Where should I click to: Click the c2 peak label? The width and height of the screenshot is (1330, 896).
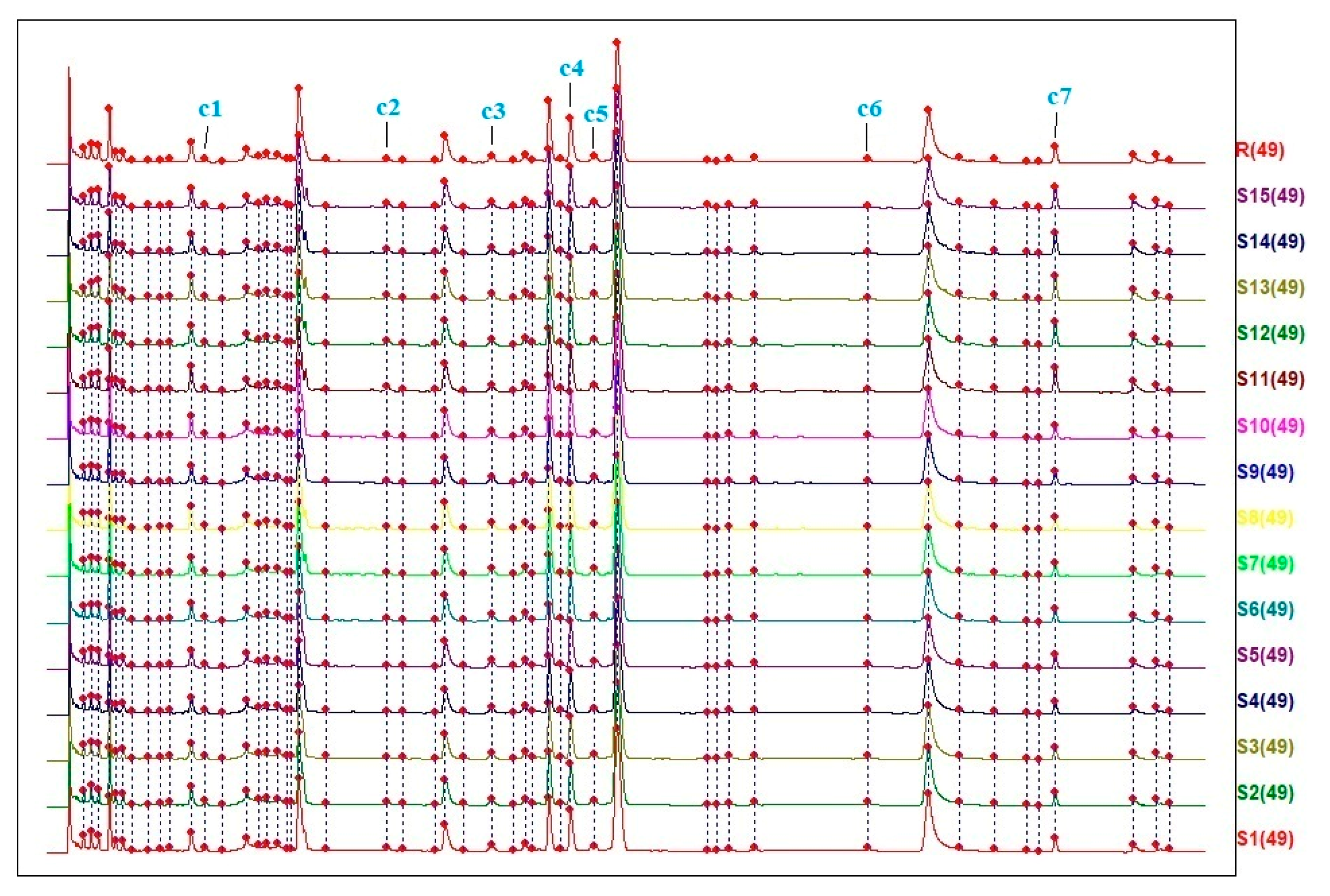388,108
